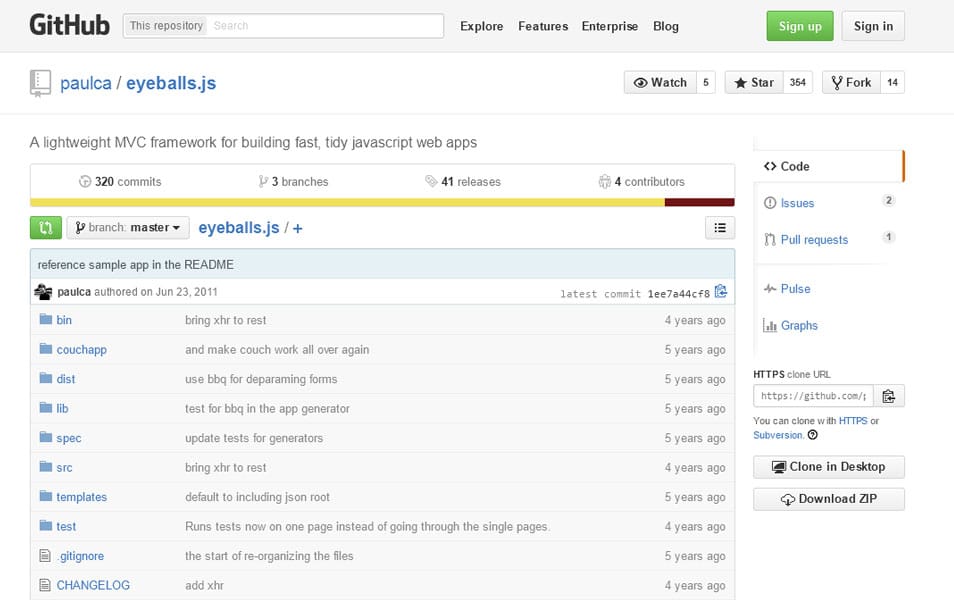
Task: Click the dark red language bar segment
Action: click(700, 203)
